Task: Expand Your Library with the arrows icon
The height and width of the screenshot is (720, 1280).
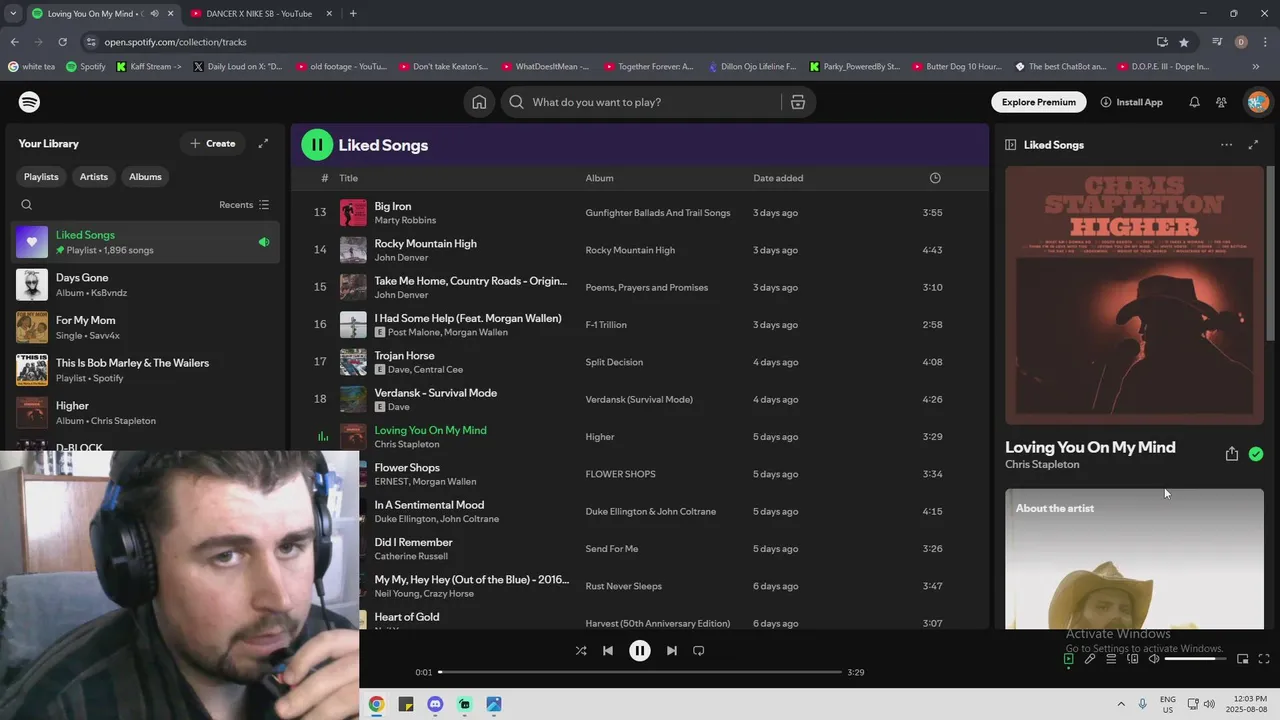Action: pyautogui.click(x=263, y=144)
